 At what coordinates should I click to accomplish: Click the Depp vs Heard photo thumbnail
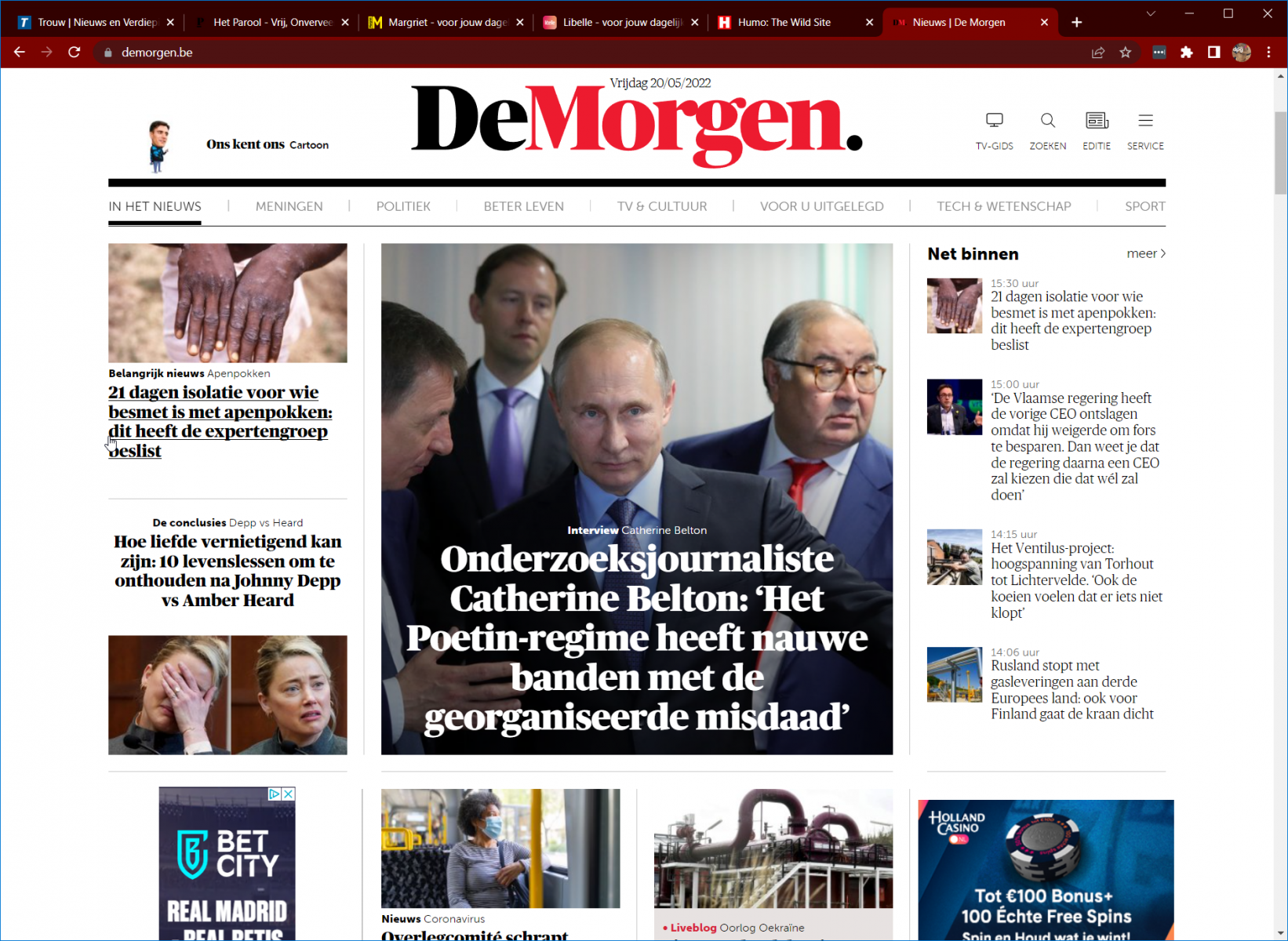[x=227, y=695]
